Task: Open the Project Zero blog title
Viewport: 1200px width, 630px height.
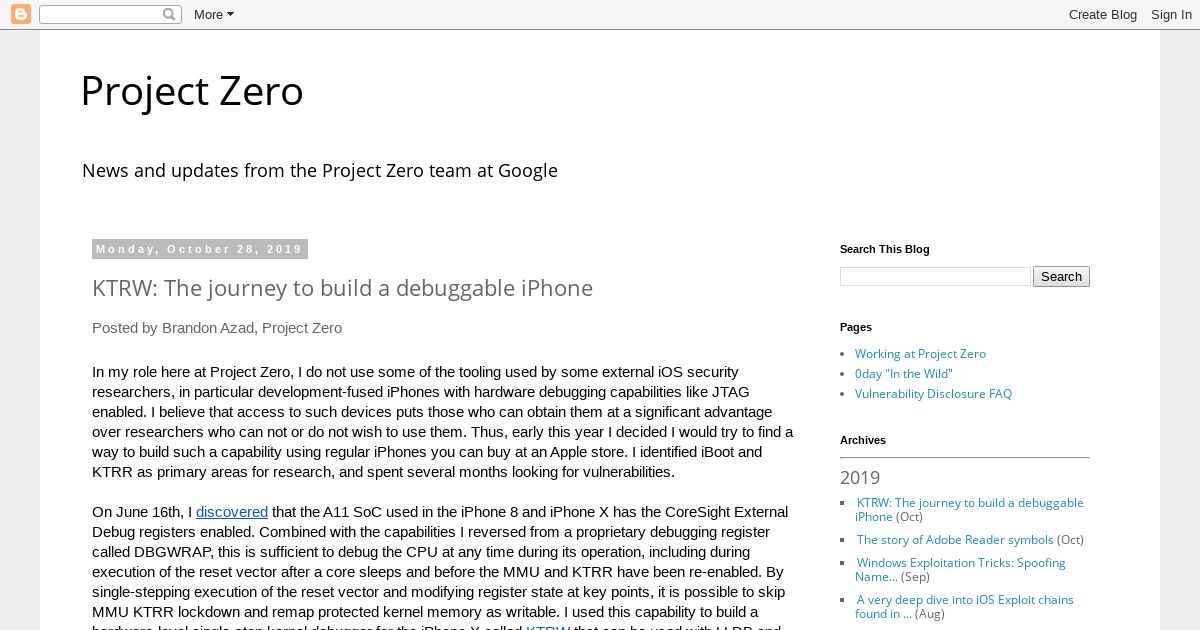Action: [192, 91]
